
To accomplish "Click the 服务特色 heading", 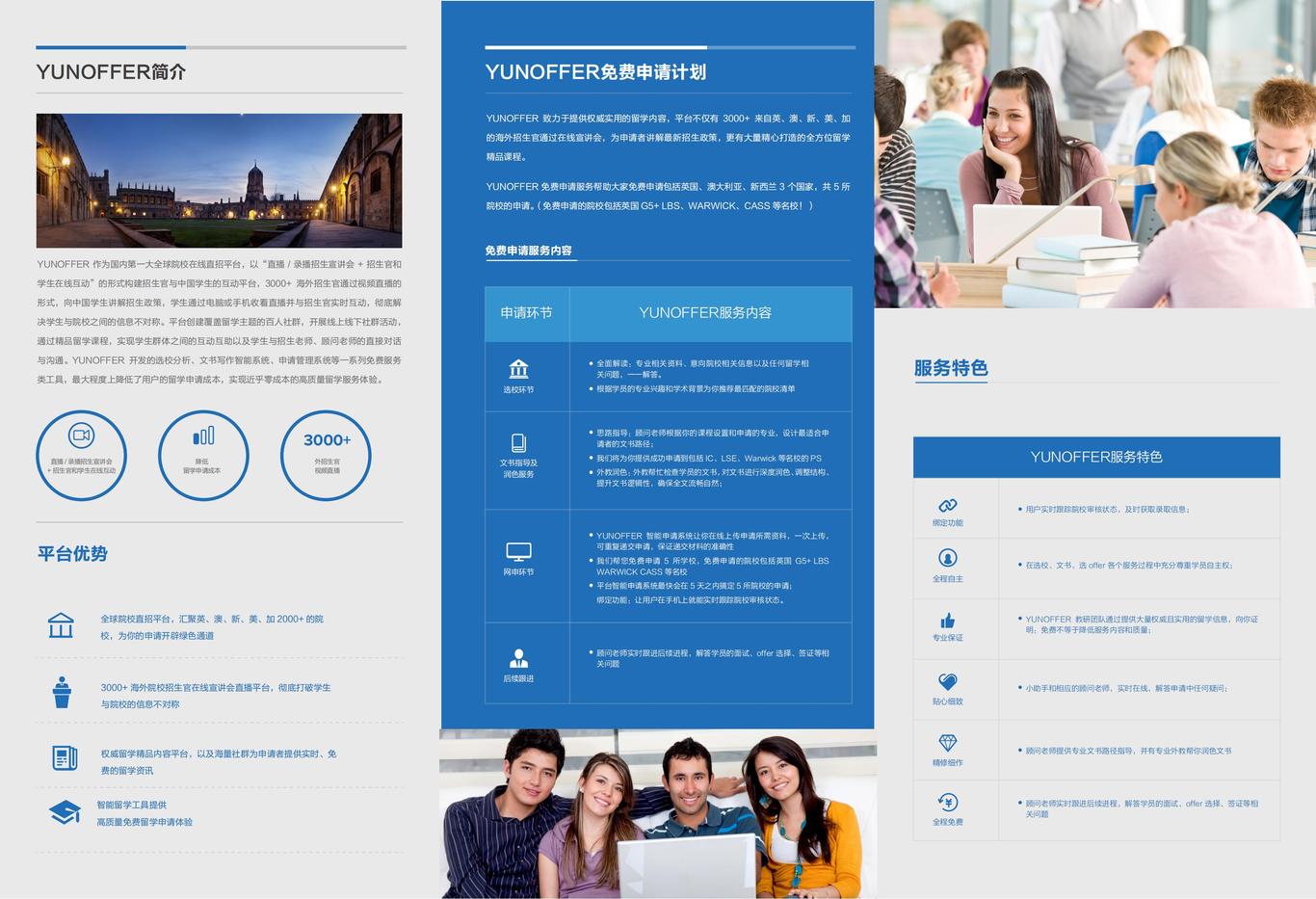I will point(951,368).
